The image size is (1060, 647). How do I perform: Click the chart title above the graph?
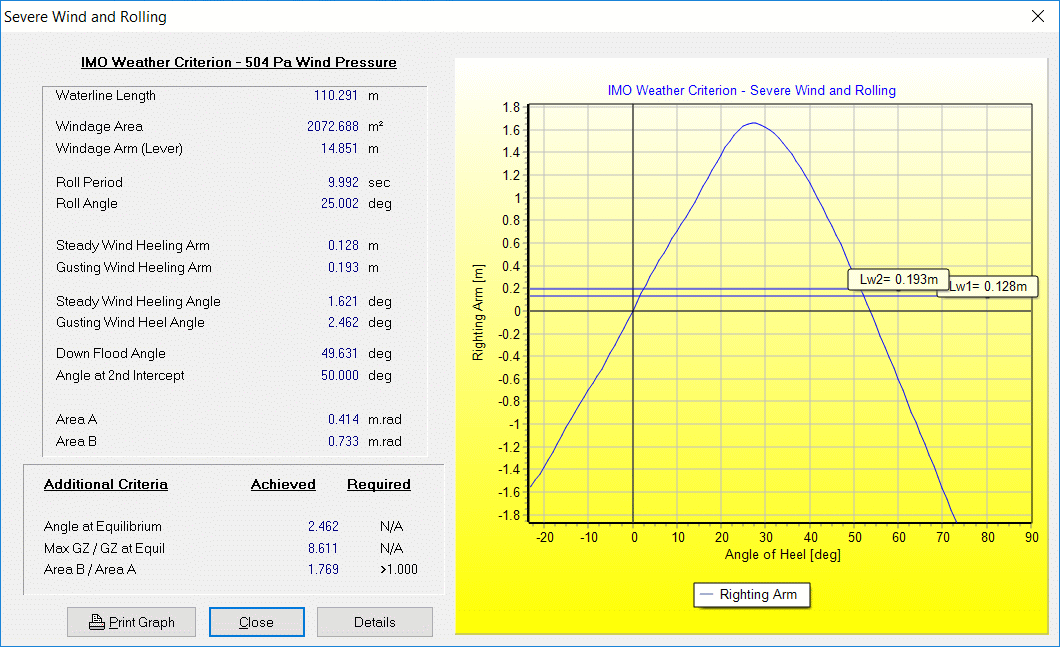coord(751,90)
